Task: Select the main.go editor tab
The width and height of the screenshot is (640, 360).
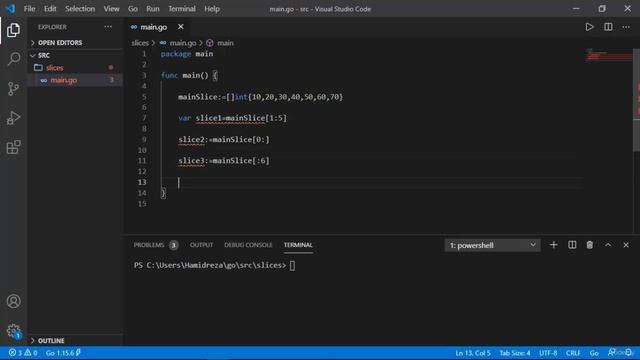Action: coord(157,27)
